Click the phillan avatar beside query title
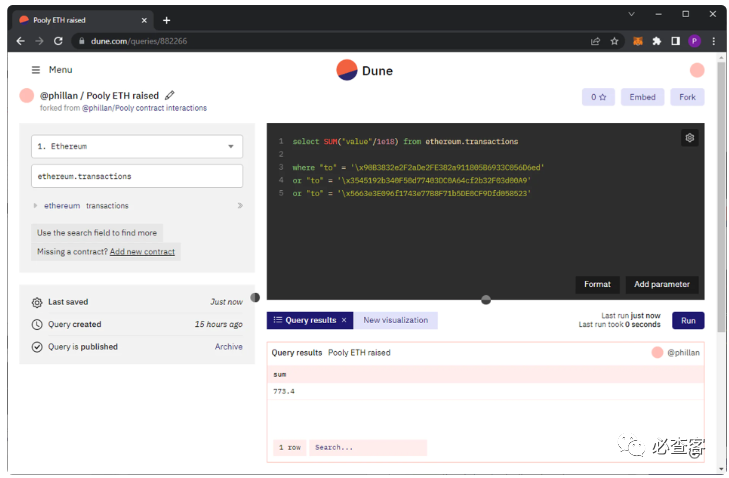Image resolution: width=729 pixels, height=478 pixels. (27, 95)
